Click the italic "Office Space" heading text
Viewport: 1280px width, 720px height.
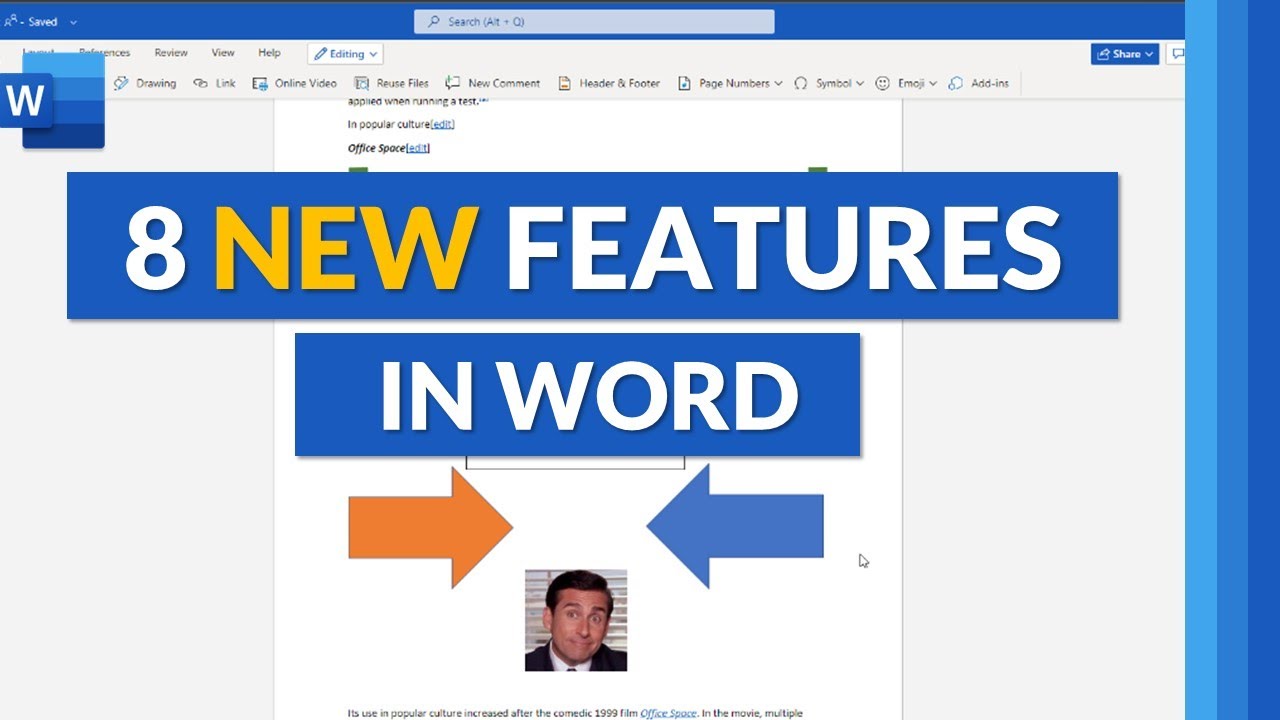(x=377, y=148)
